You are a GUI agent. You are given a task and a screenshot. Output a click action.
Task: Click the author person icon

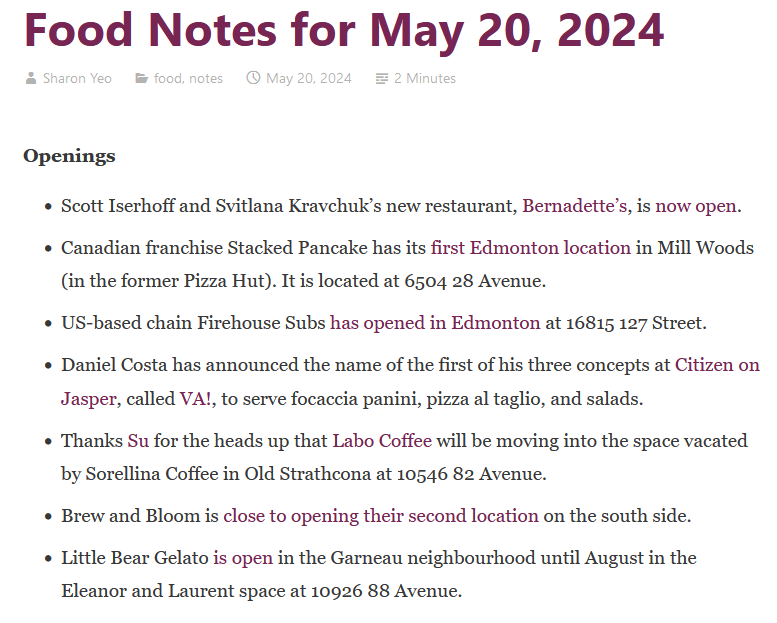pyautogui.click(x=31, y=78)
